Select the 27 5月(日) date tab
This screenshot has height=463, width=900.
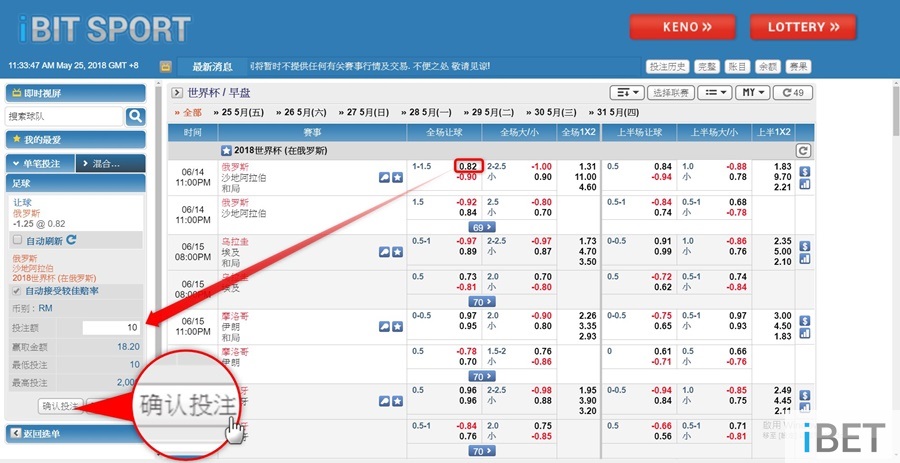[x=363, y=112]
